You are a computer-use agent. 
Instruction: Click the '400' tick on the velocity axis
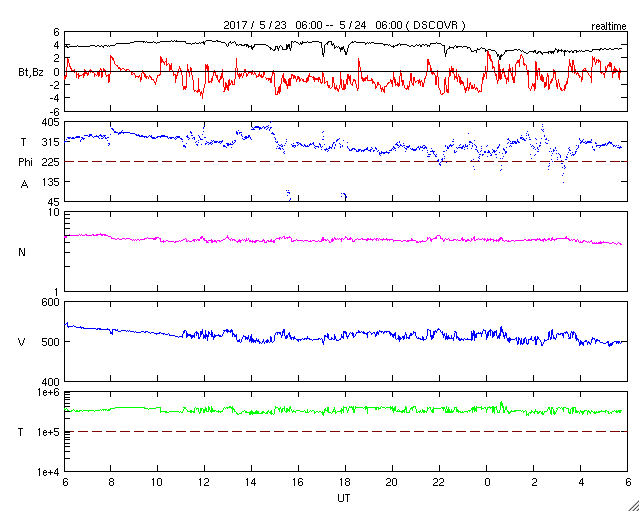[51, 382]
